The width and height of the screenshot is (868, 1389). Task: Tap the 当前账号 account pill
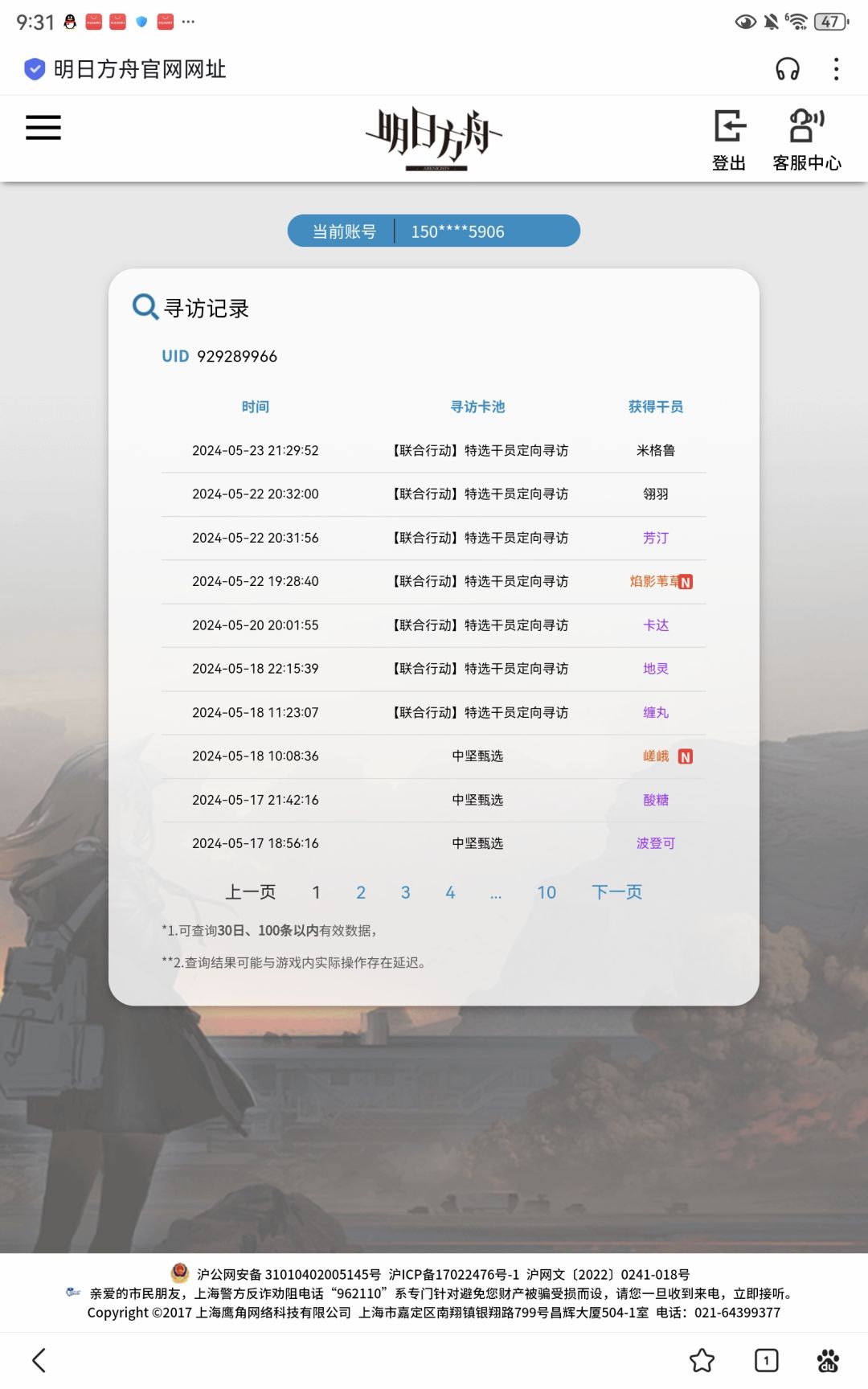(x=434, y=231)
